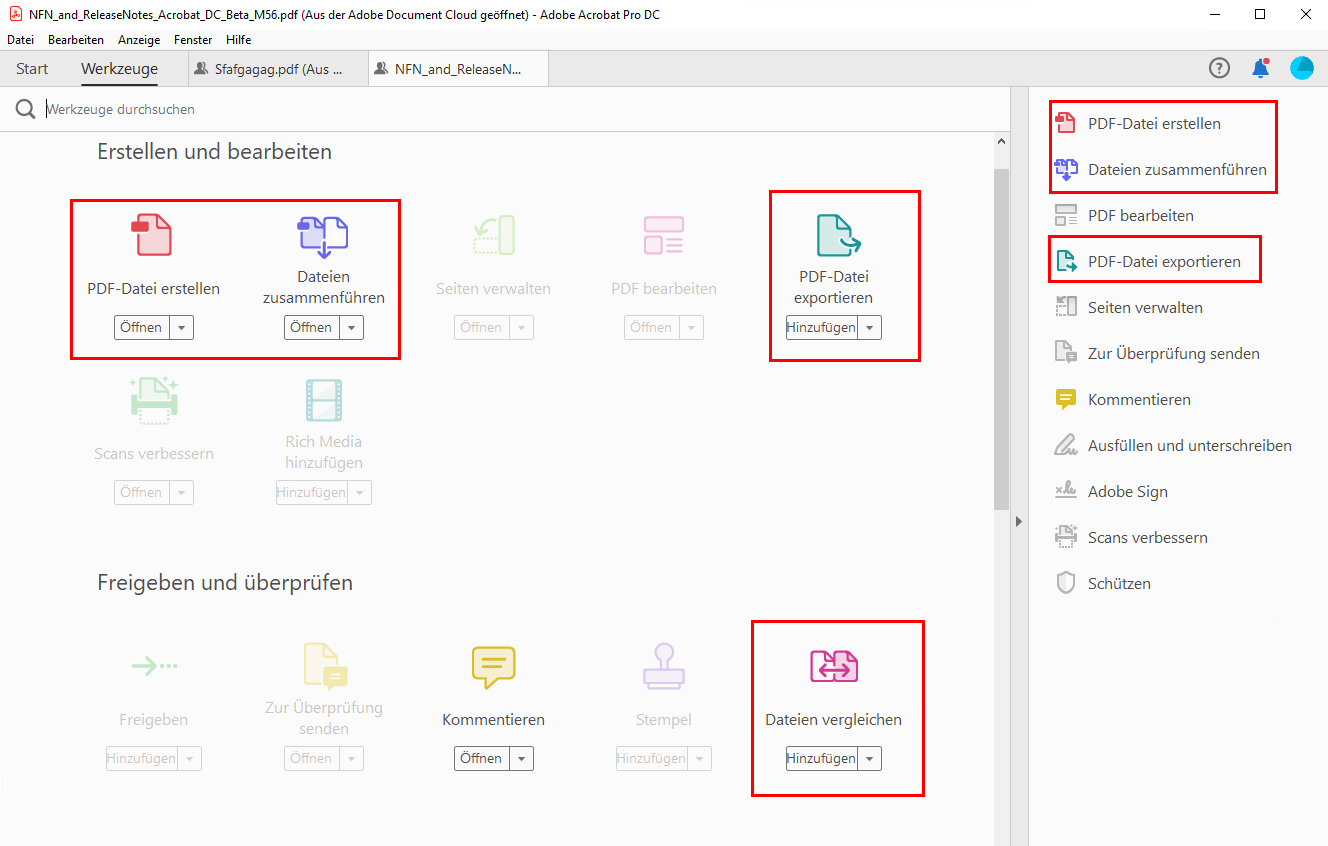
Task: Open Ausfüllen und unterschreiben pen icon
Action: 1066,445
